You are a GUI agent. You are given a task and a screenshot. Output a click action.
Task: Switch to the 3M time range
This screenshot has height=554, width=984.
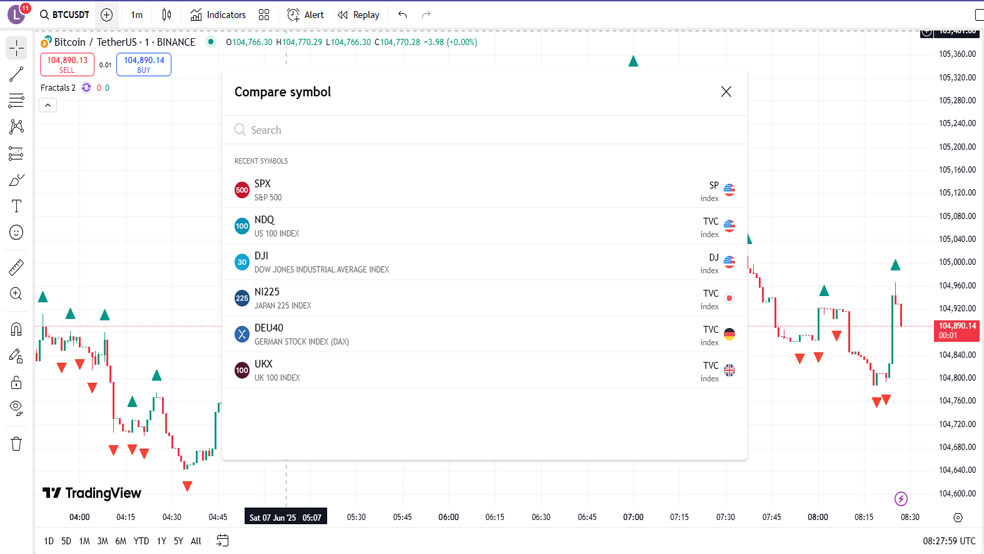(103, 541)
